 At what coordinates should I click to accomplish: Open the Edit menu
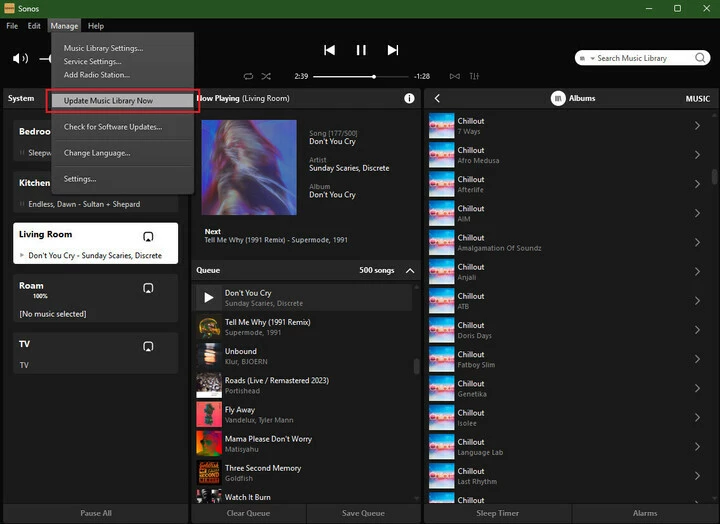click(x=34, y=26)
